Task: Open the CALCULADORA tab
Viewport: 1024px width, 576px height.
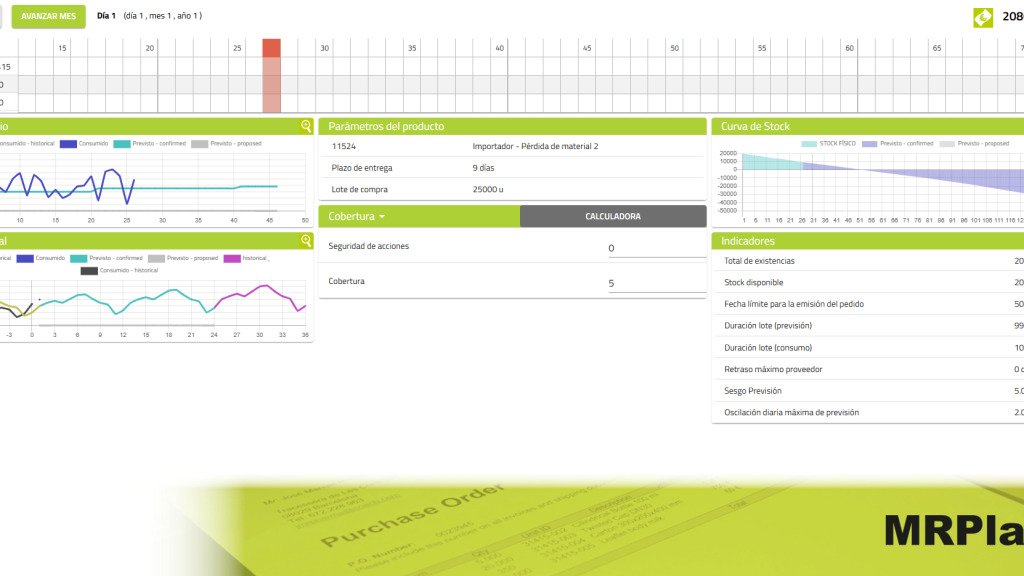Action: pyautogui.click(x=612, y=216)
